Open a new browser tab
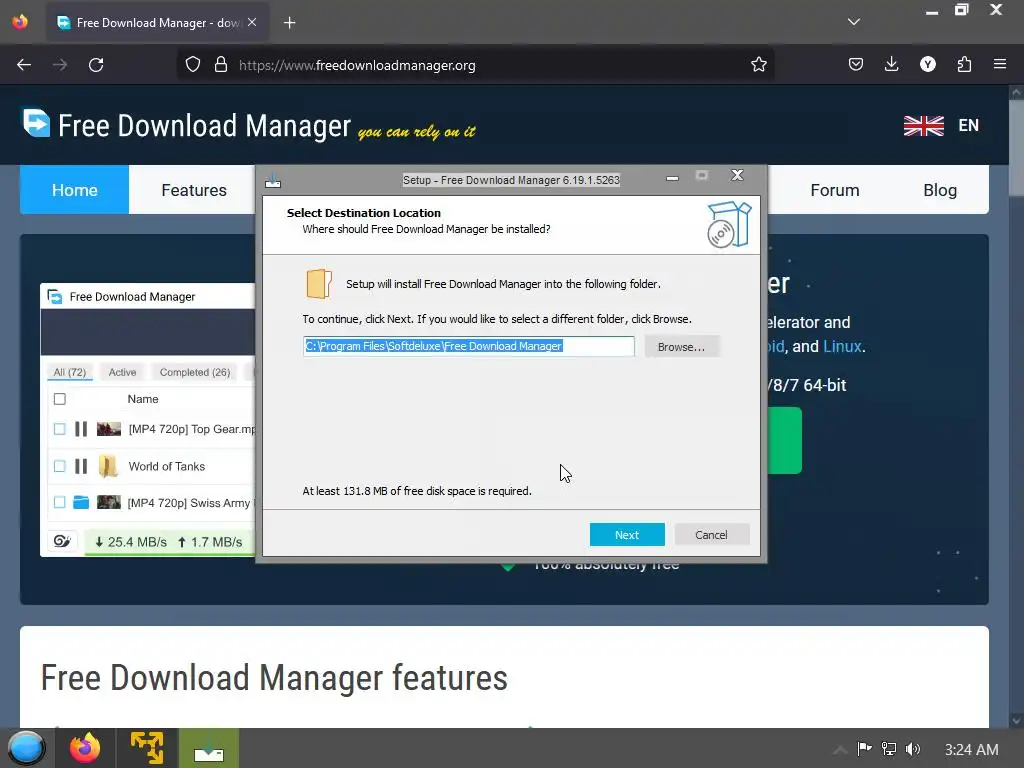This screenshot has height=768, width=1024. pyautogui.click(x=289, y=23)
